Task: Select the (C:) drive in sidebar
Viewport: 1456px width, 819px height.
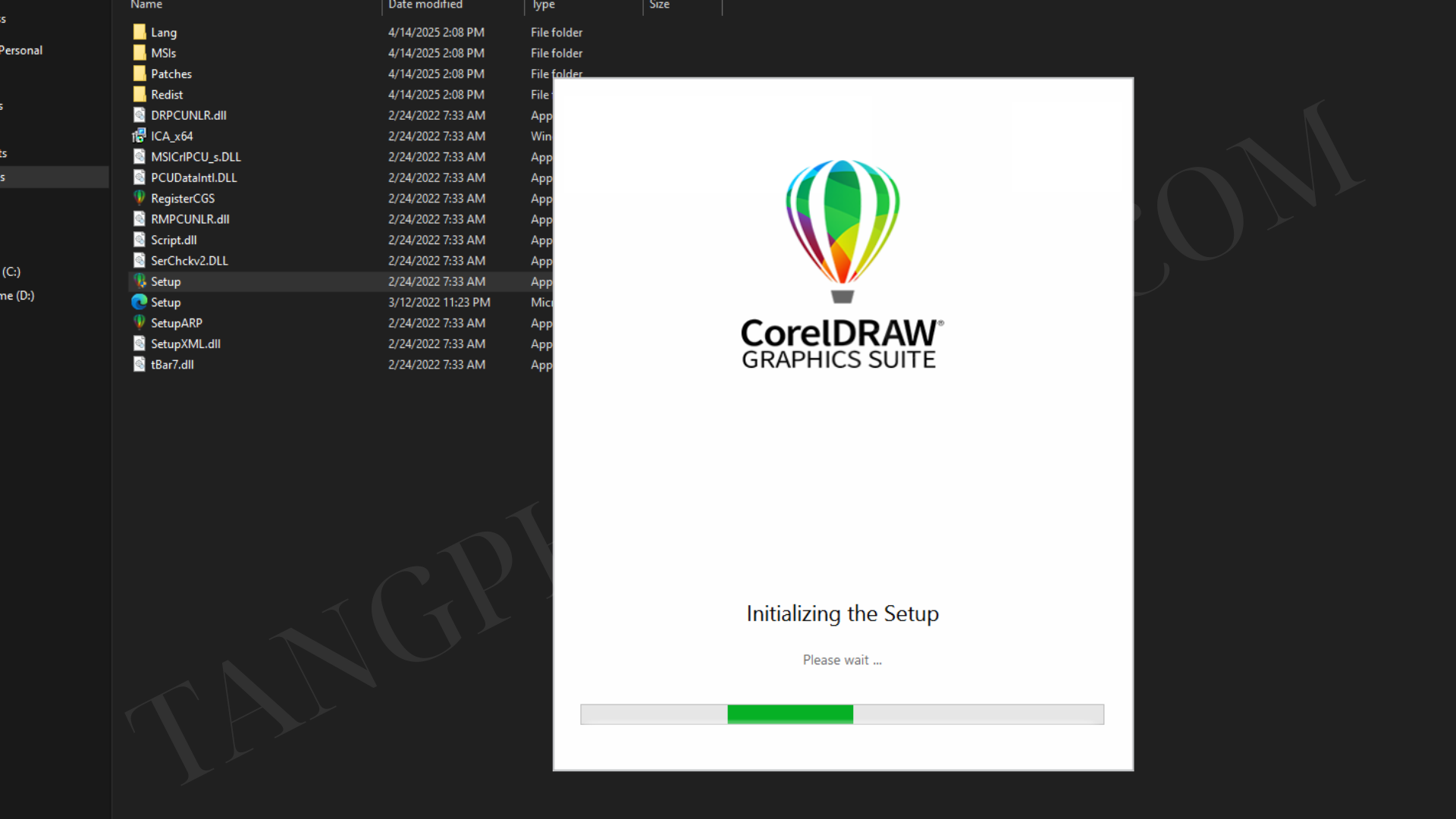Action: point(11,271)
